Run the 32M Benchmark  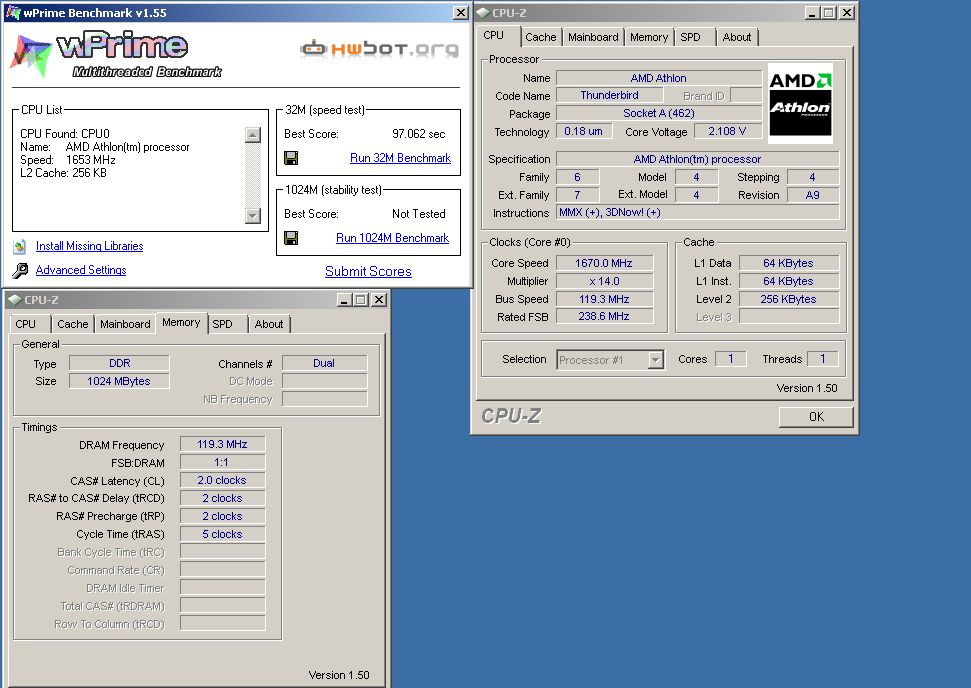click(400, 158)
